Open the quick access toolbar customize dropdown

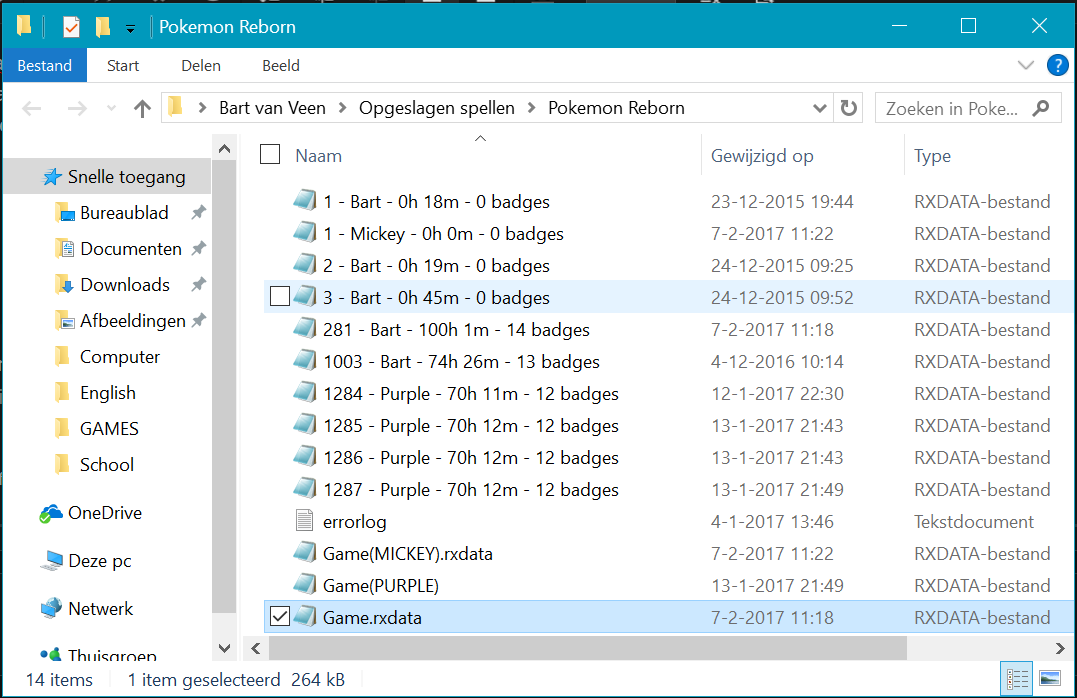[130, 29]
